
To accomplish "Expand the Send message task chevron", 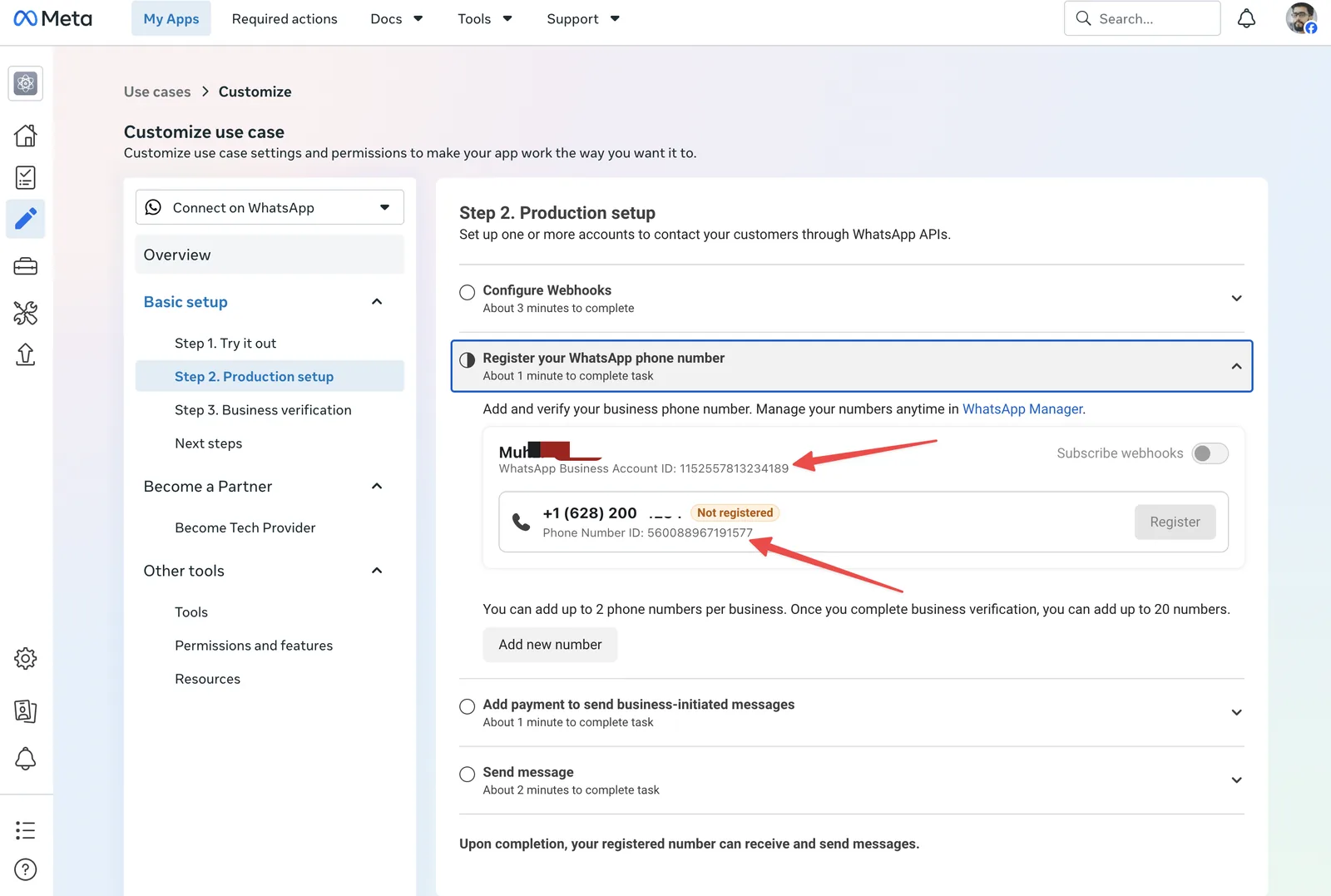I will click(x=1237, y=780).
